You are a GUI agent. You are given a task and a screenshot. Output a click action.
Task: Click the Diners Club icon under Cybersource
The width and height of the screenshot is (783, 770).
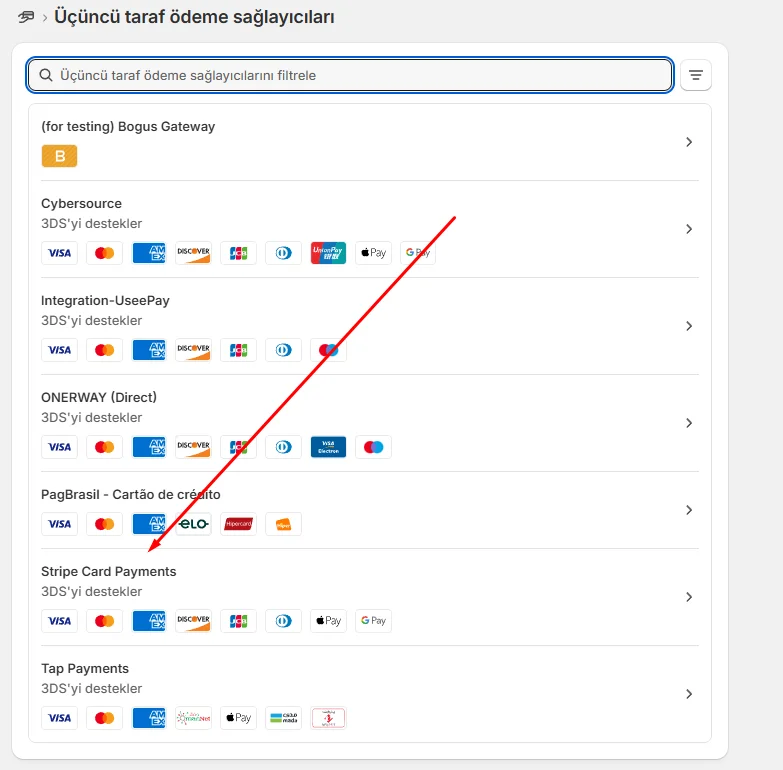(x=283, y=253)
